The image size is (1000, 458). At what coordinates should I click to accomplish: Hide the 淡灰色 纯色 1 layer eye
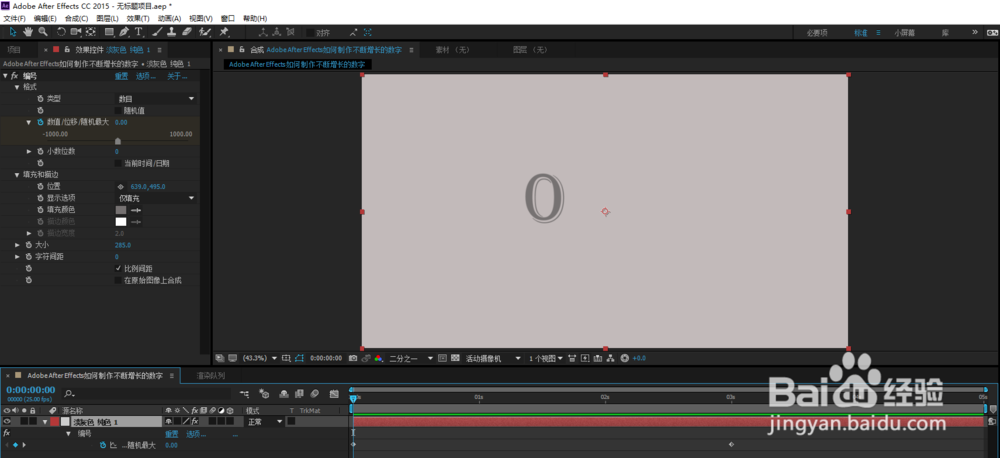click(6, 422)
